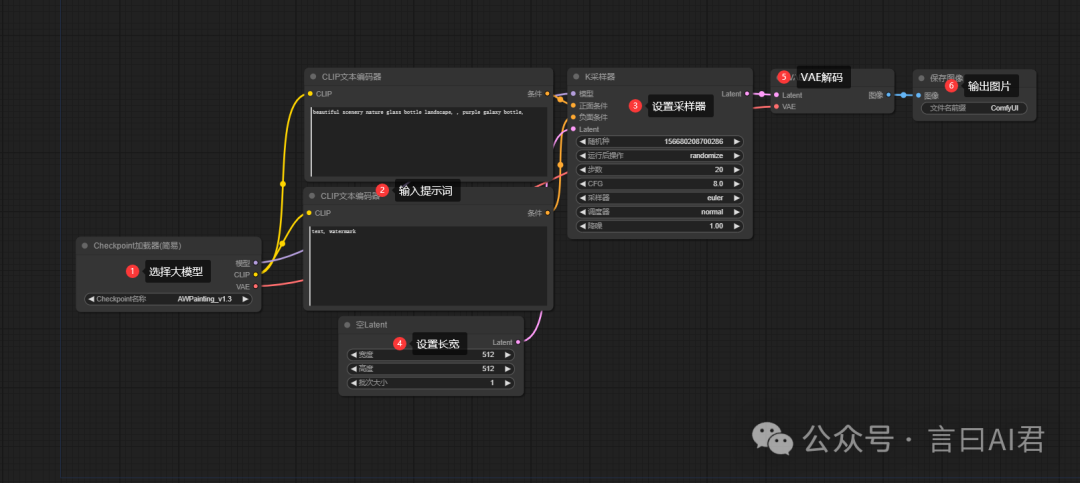The width and height of the screenshot is (1080, 483).
Task: Click the 高度 512 value field
Action: click(x=430, y=369)
